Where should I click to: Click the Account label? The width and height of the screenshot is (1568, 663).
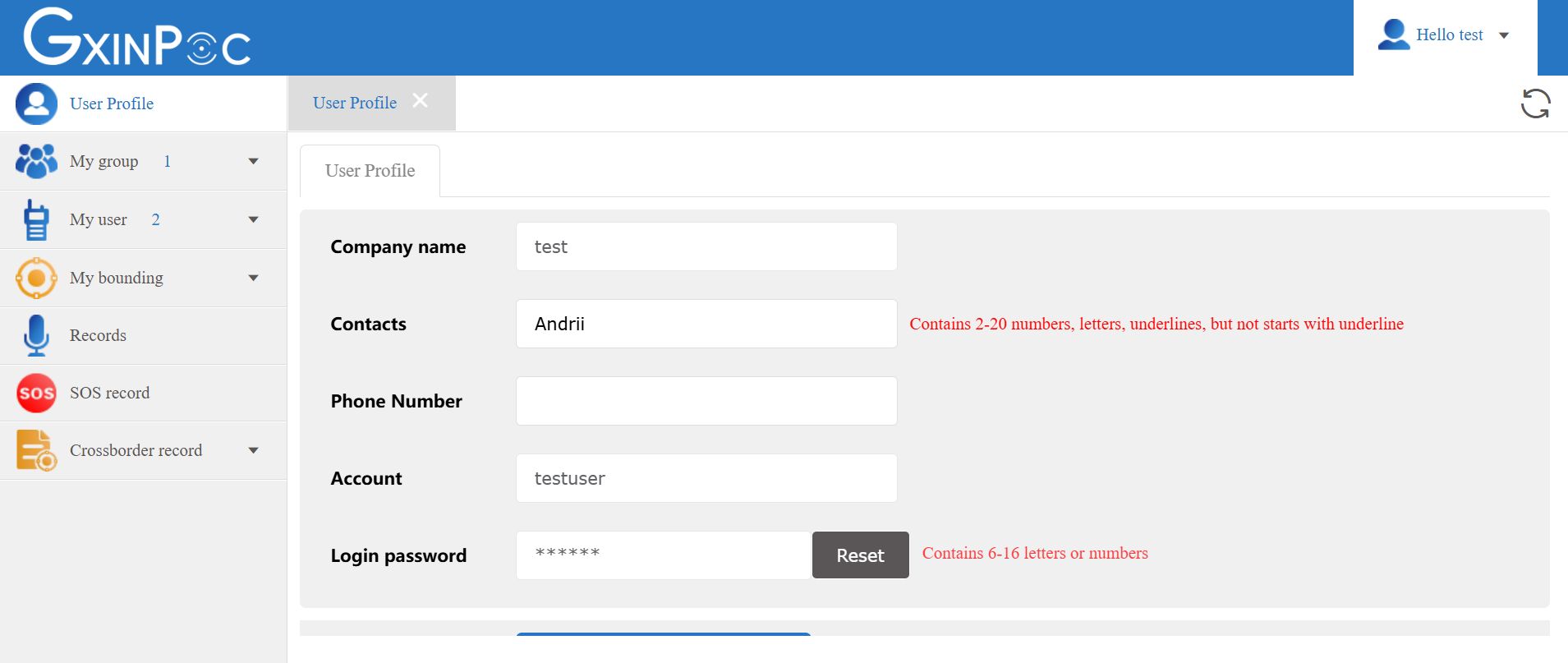366,478
